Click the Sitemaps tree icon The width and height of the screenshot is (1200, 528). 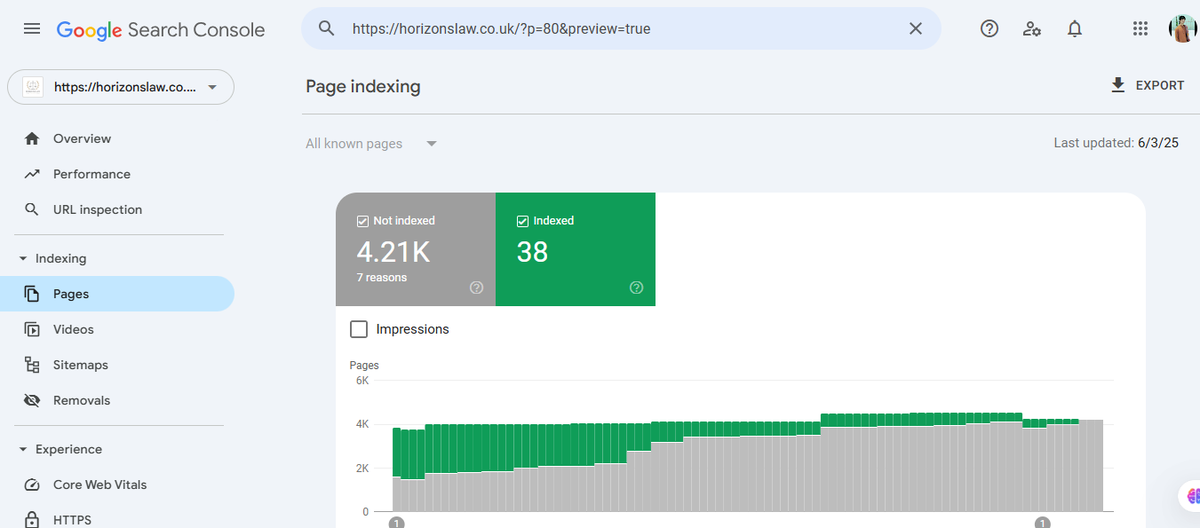point(32,365)
